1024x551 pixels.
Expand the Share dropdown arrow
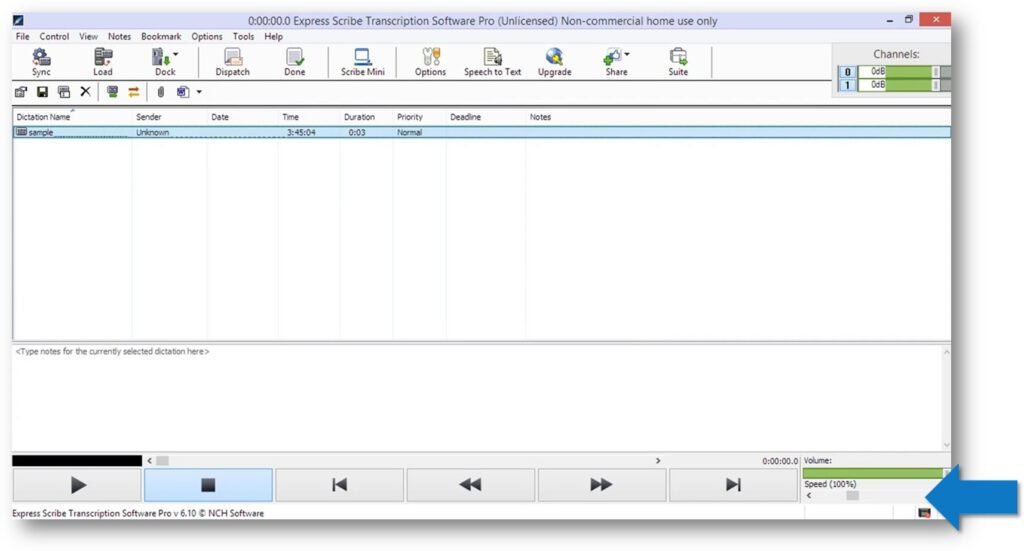point(627,55)
